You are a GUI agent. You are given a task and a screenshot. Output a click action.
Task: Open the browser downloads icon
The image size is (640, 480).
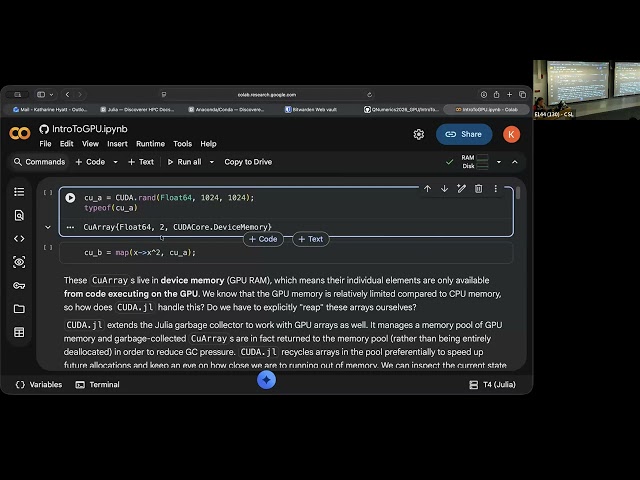(484, 94)
